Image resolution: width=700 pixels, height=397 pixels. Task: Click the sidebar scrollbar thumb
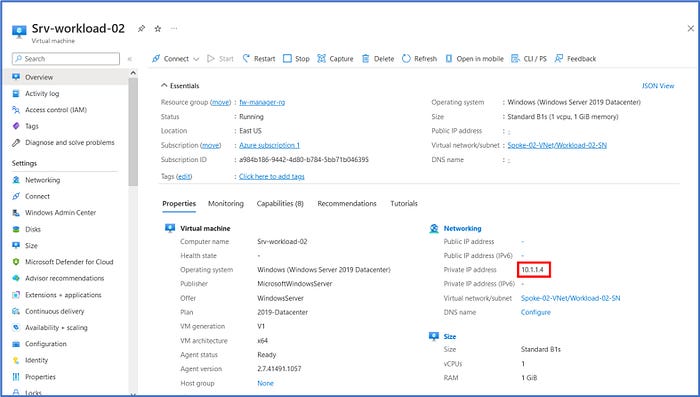[x=133, y=132]
